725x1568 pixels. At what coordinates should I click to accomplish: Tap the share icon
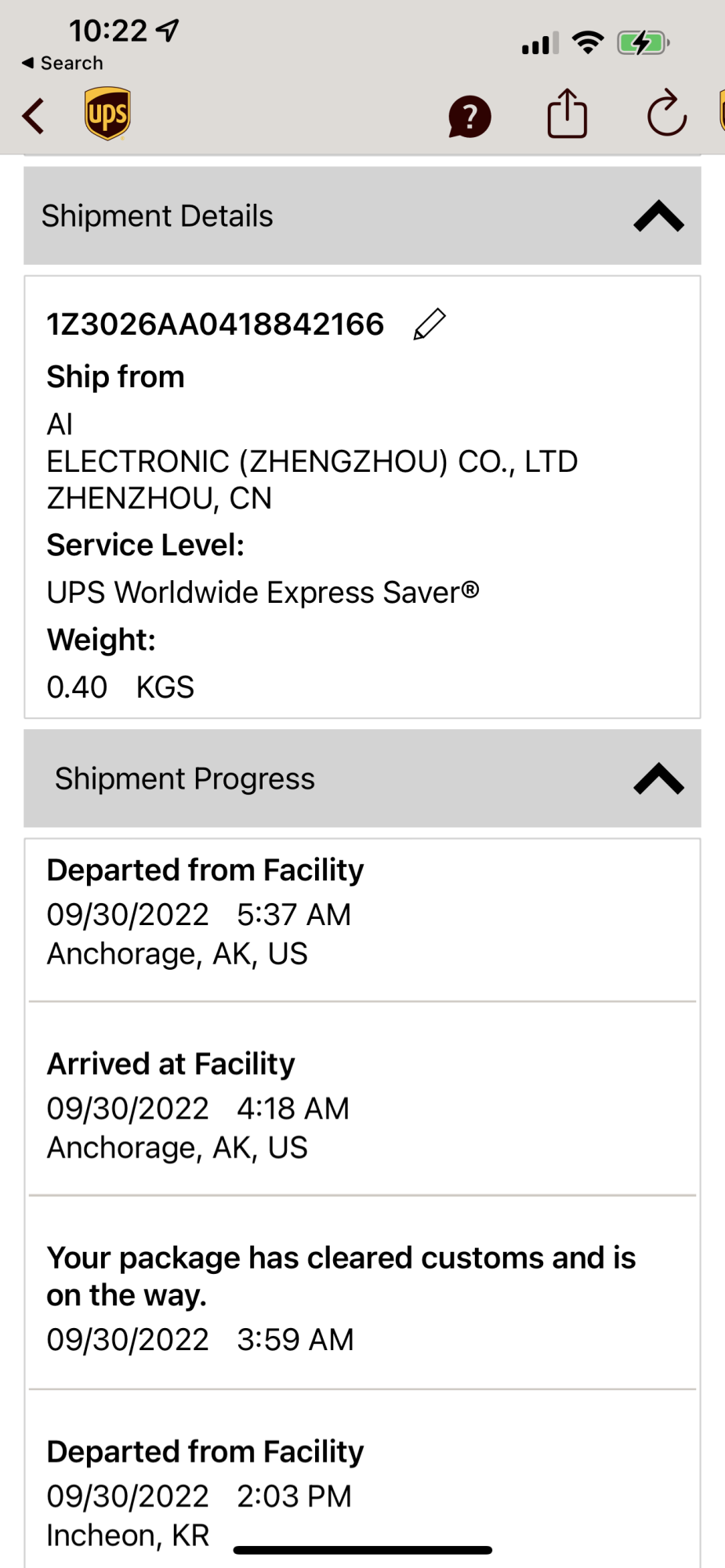click(567, 114)
